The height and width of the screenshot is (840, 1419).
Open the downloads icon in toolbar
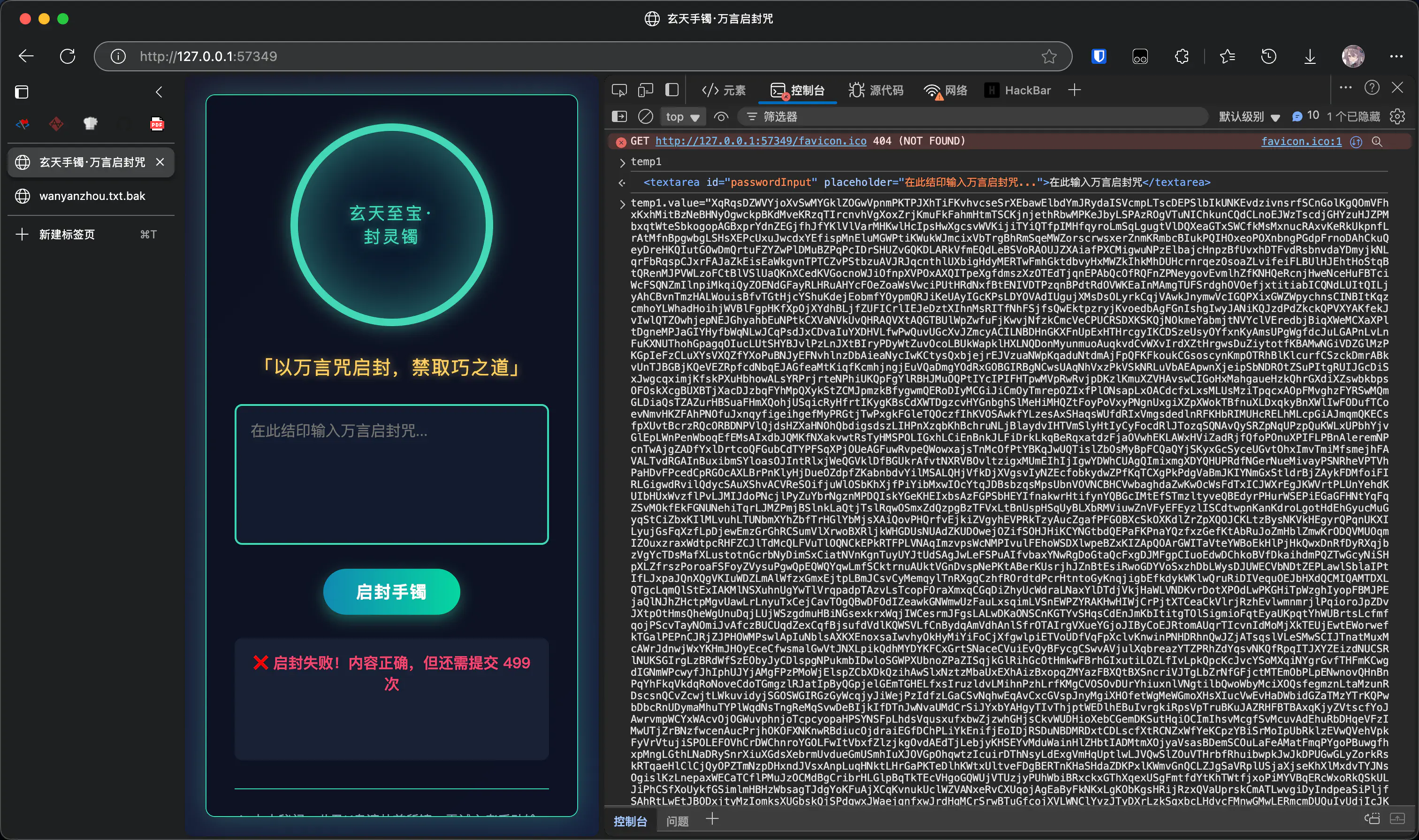click(x=1310, y=56)
